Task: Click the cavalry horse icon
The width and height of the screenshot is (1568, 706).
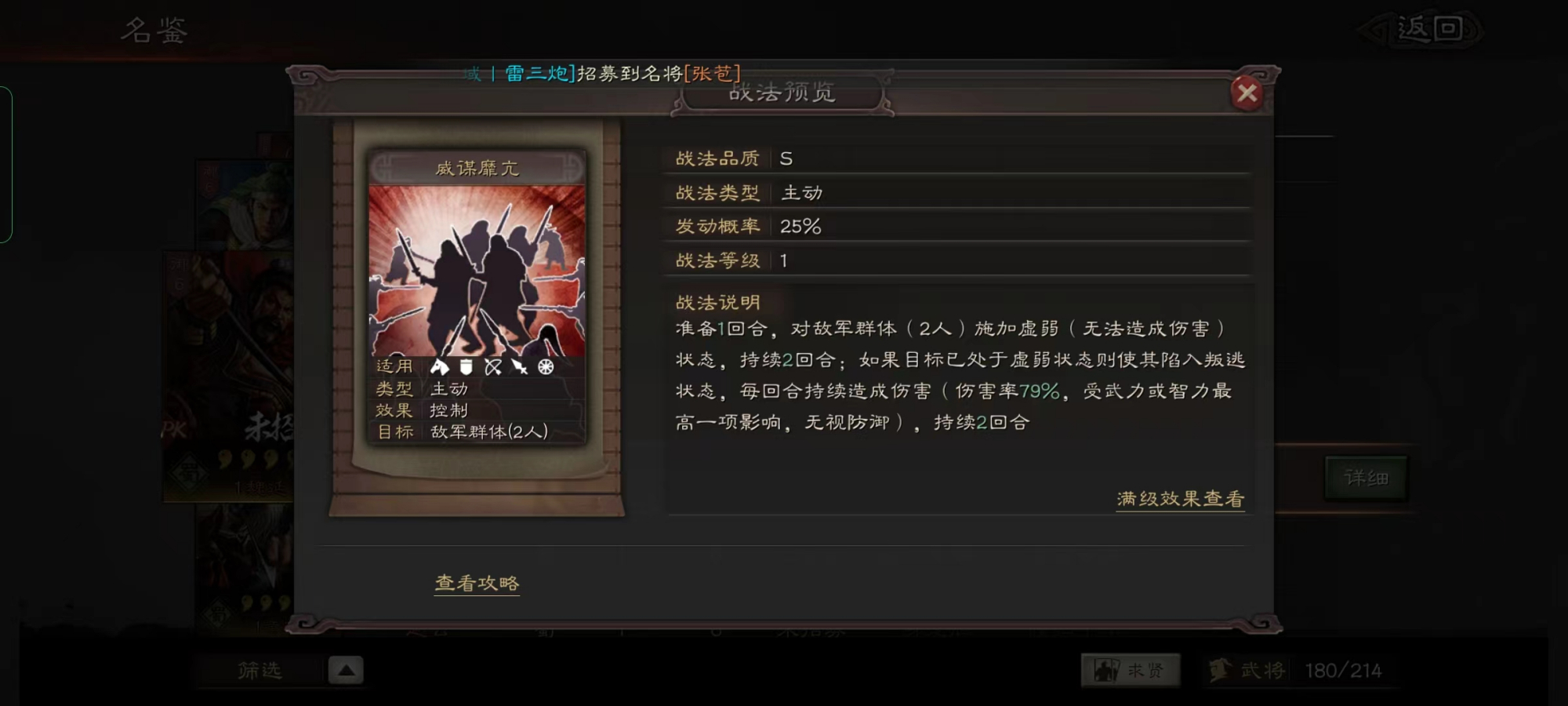Action: 440,366
